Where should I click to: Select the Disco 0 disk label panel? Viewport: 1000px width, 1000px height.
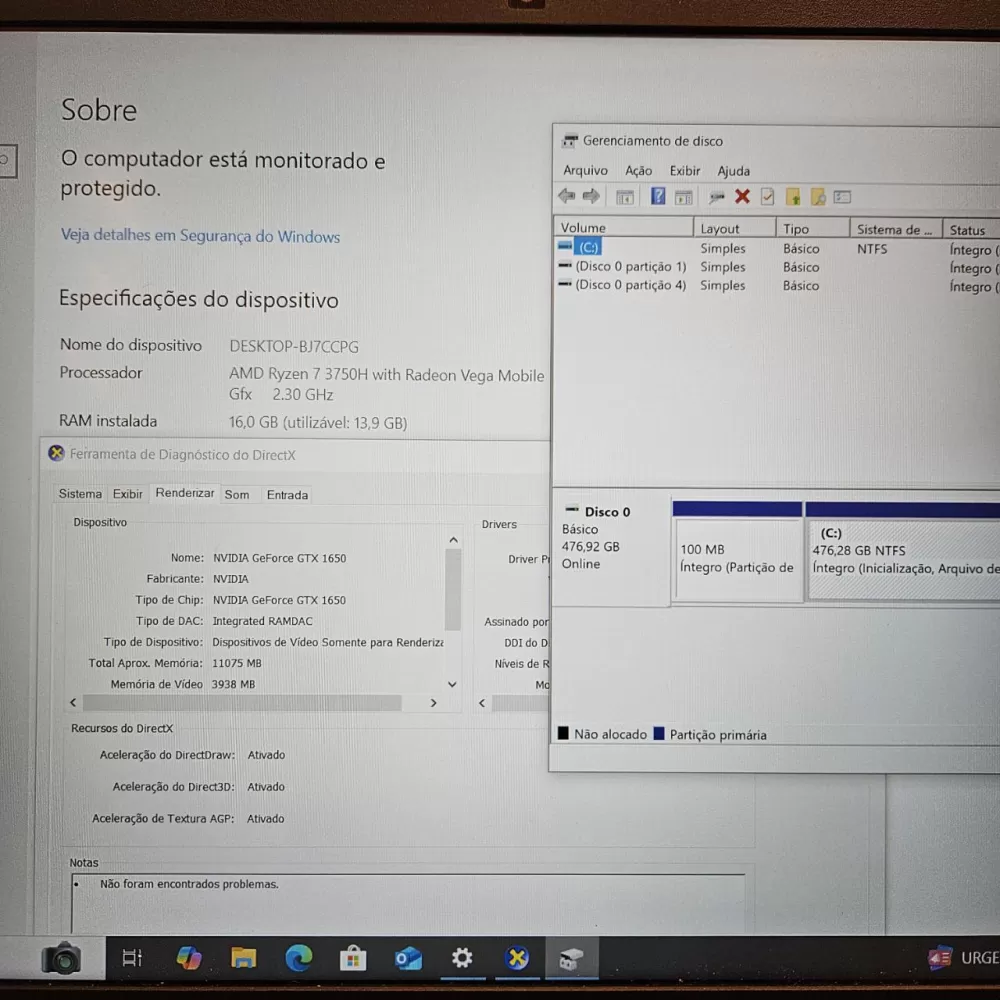pyautogui.click(x=611, y=547)
